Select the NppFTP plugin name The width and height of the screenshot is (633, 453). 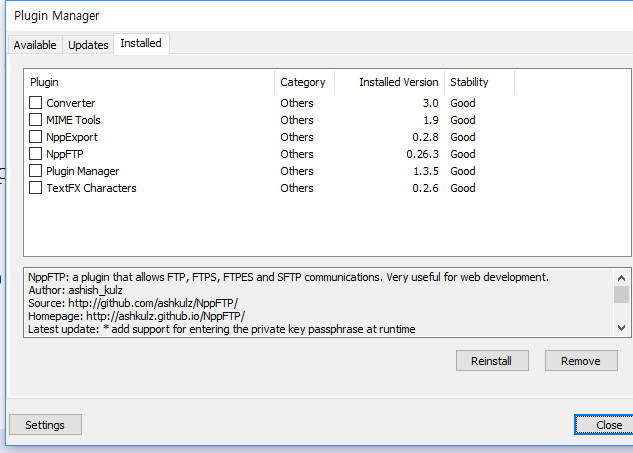[x=65, y=154]
